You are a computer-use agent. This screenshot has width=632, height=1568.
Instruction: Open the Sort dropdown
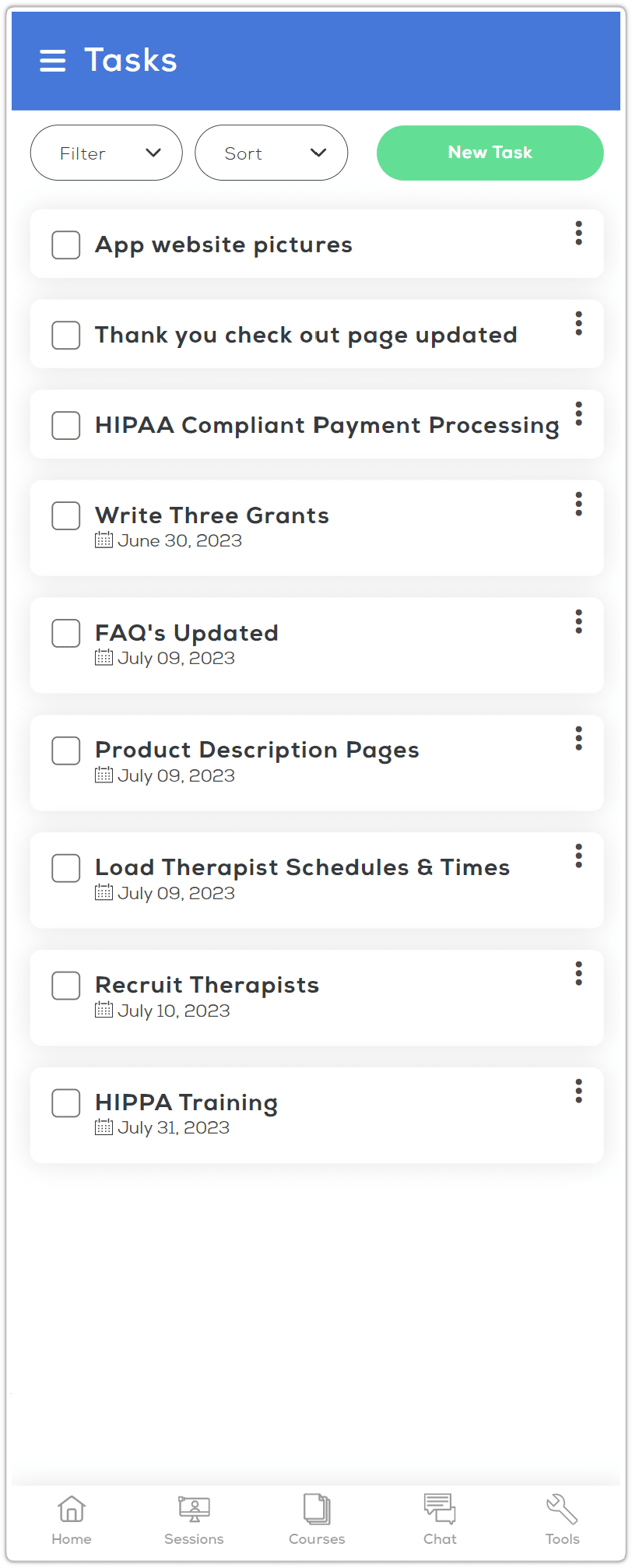[271, 153]
